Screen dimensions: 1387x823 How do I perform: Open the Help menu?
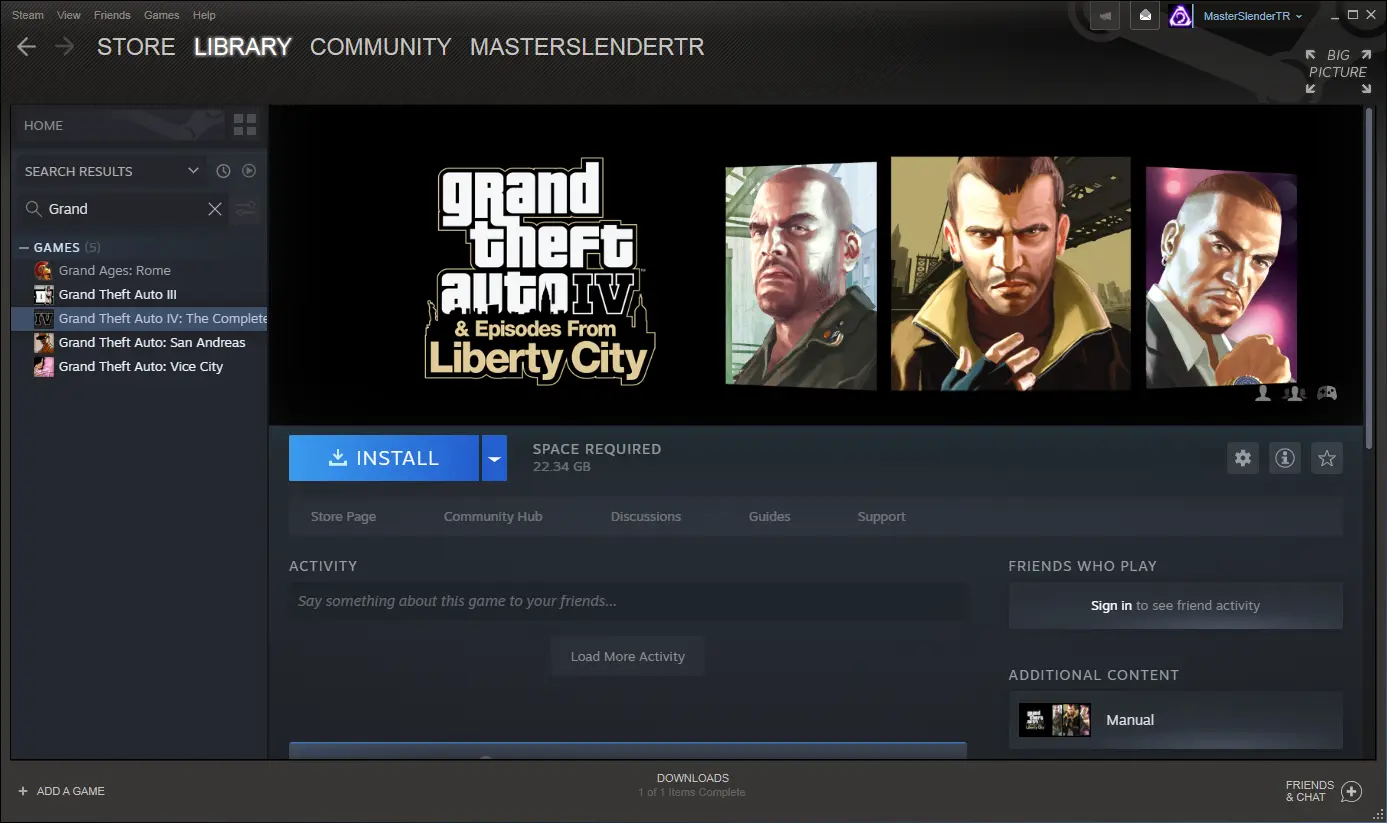(x=204, y=15)
